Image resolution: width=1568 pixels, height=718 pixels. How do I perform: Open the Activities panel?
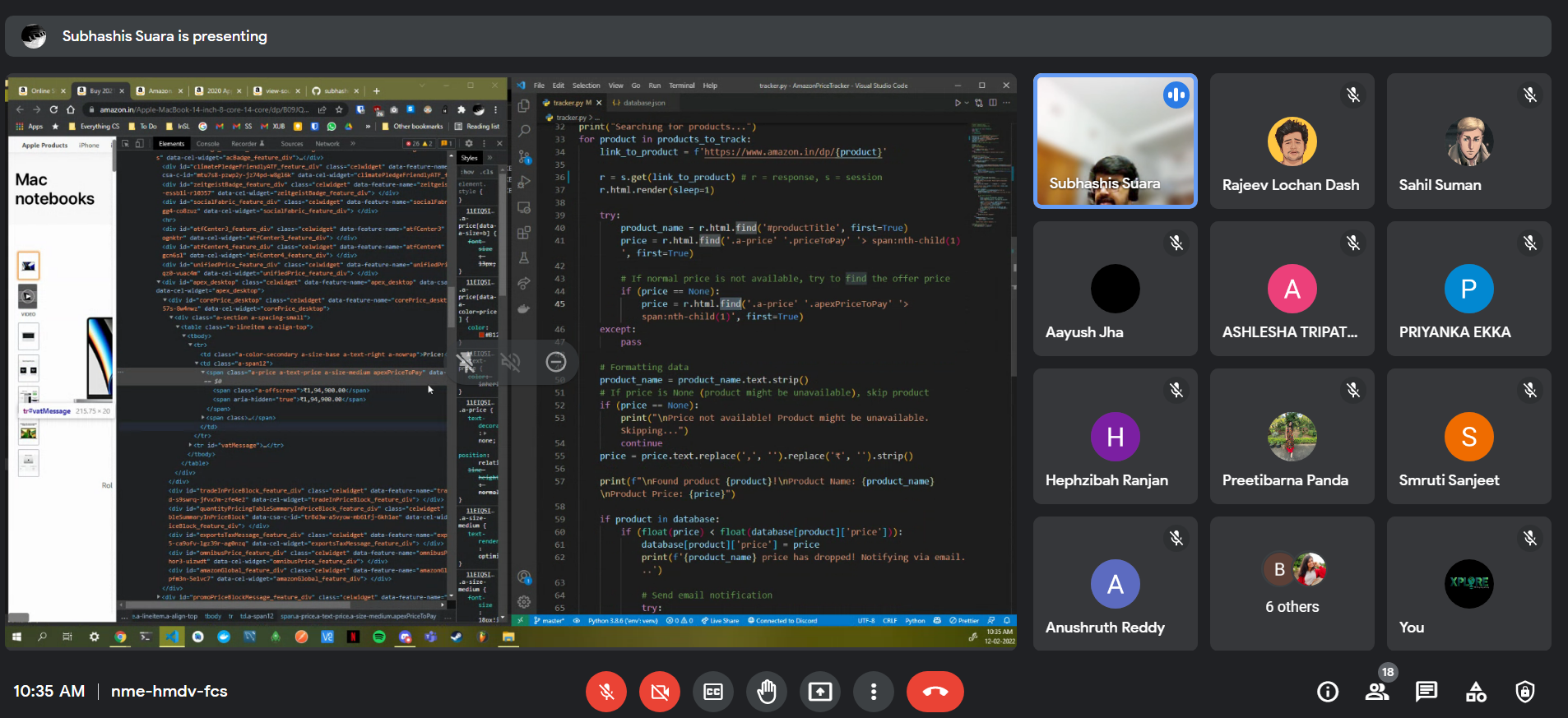coord(1476,692)
